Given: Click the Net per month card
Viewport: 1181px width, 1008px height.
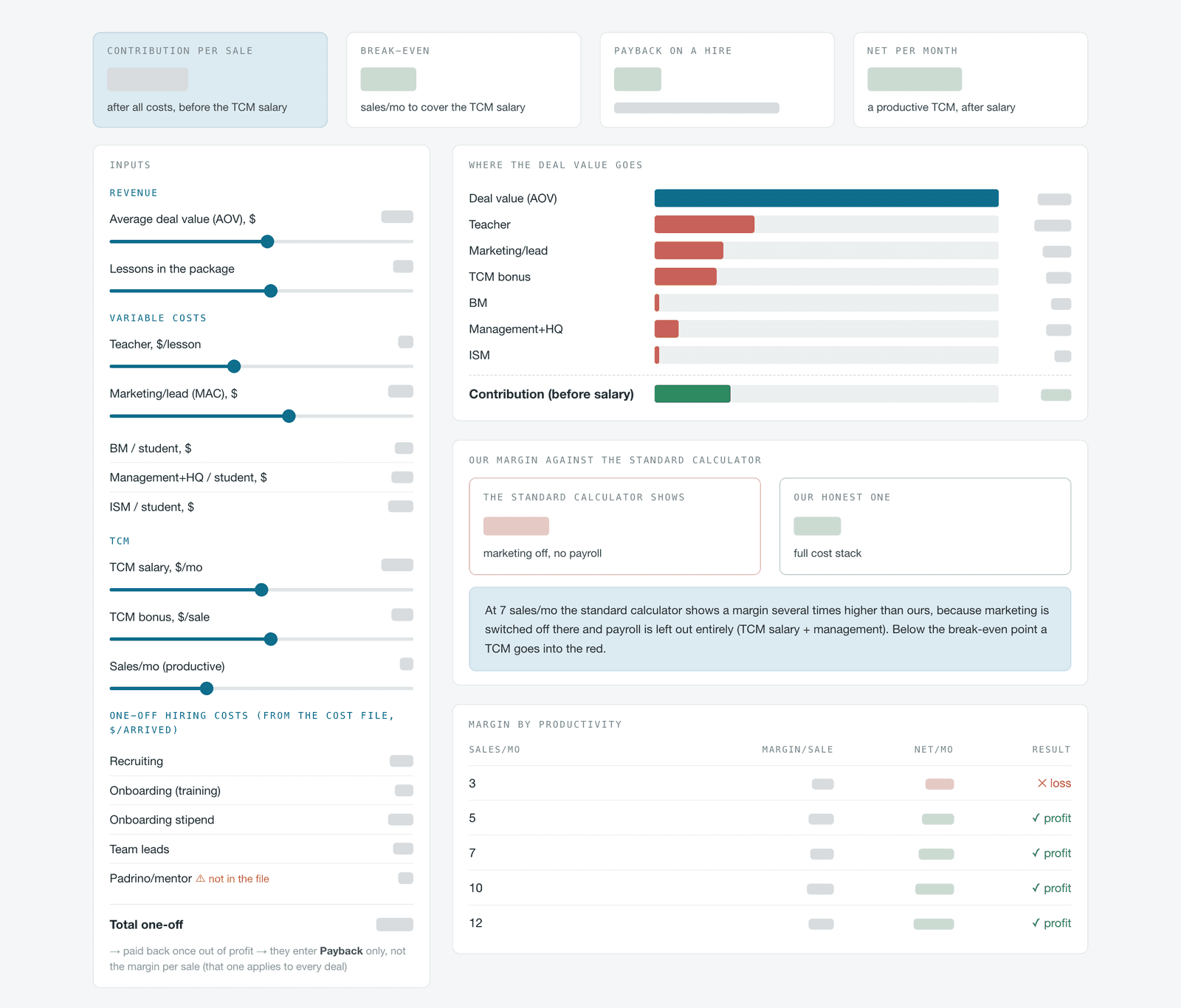Looking at the screenshot, I should [971, 80].
